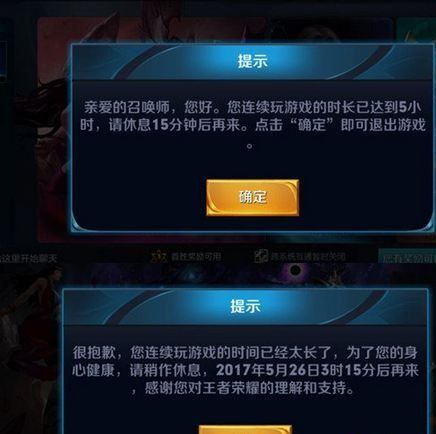Click the first-win reward crown icon
The image size is (436, 434).
159,257
